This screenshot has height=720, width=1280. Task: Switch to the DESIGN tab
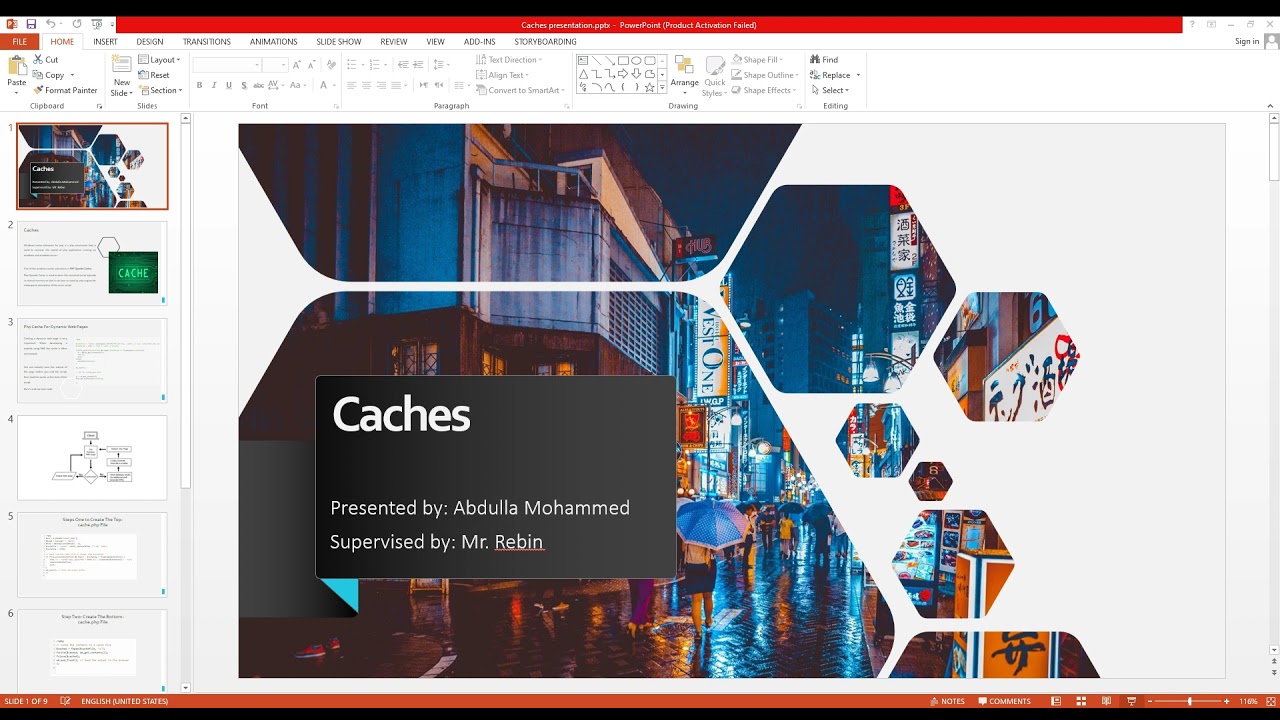(x=150, y=42)
